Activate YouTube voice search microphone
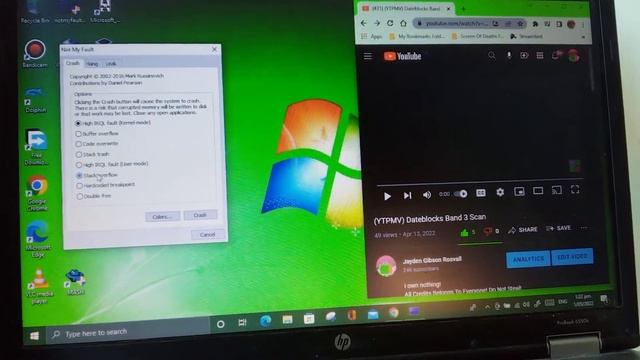 point(509,55)
